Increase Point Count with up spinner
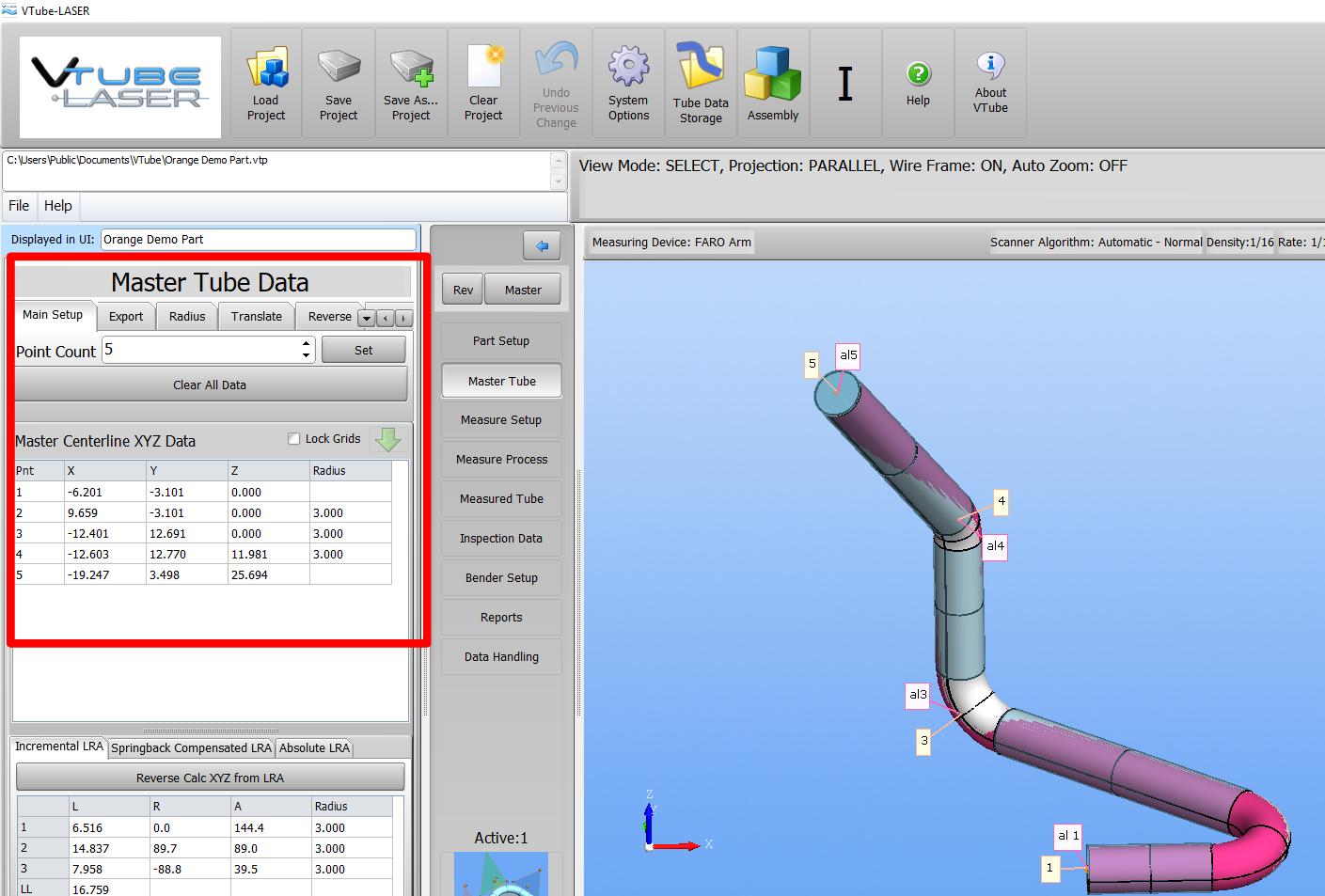The height and width of the screenshot is (896, 1325). tap(307, 344)
